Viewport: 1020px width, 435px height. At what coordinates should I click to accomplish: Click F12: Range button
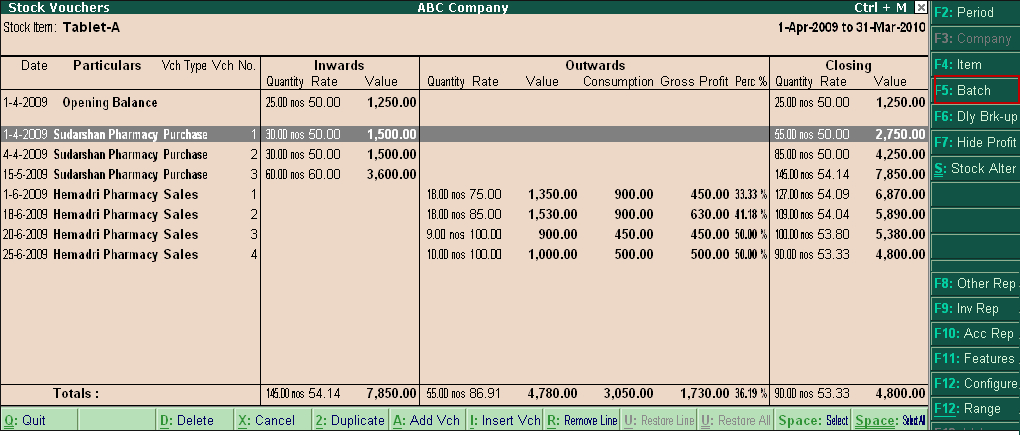point(975,408)
